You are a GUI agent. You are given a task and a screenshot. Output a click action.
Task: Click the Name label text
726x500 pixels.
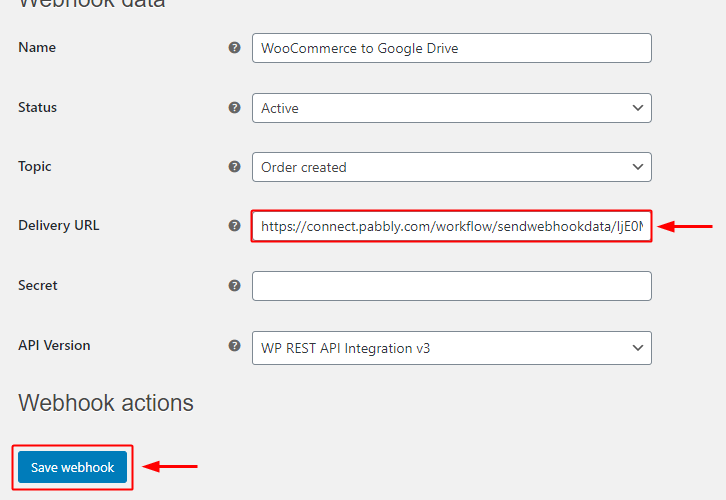[x=37, y=47]
